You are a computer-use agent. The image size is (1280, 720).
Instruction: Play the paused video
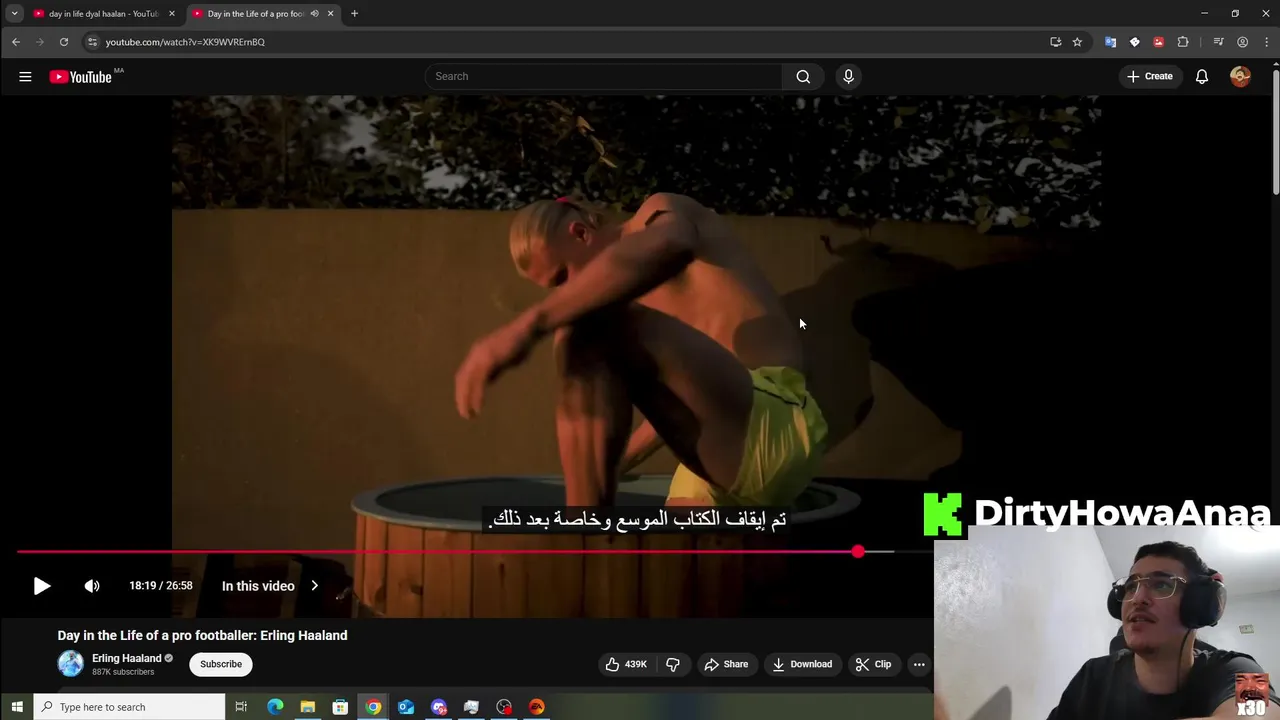pos(42,586)
